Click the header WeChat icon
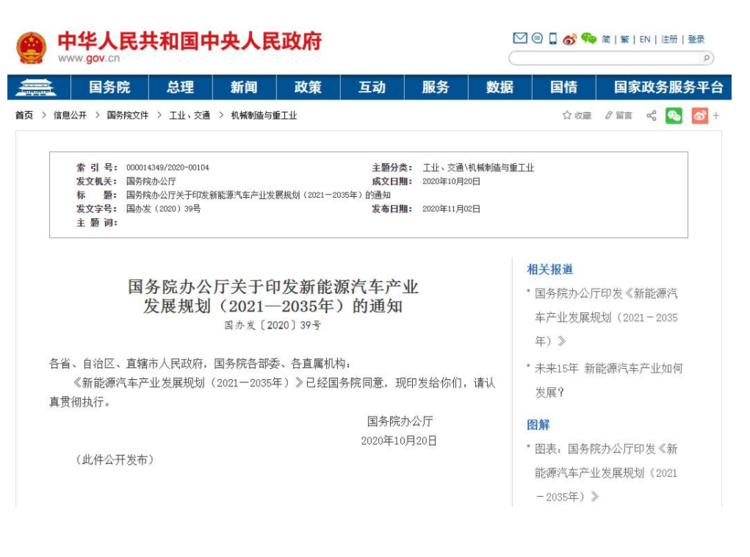 [x=588, y=38]
